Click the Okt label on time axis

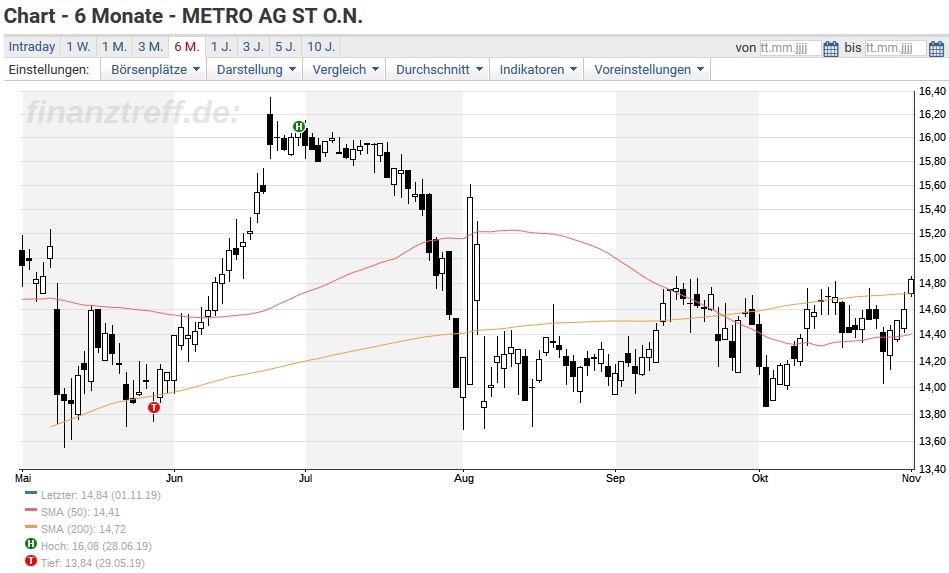760,478
